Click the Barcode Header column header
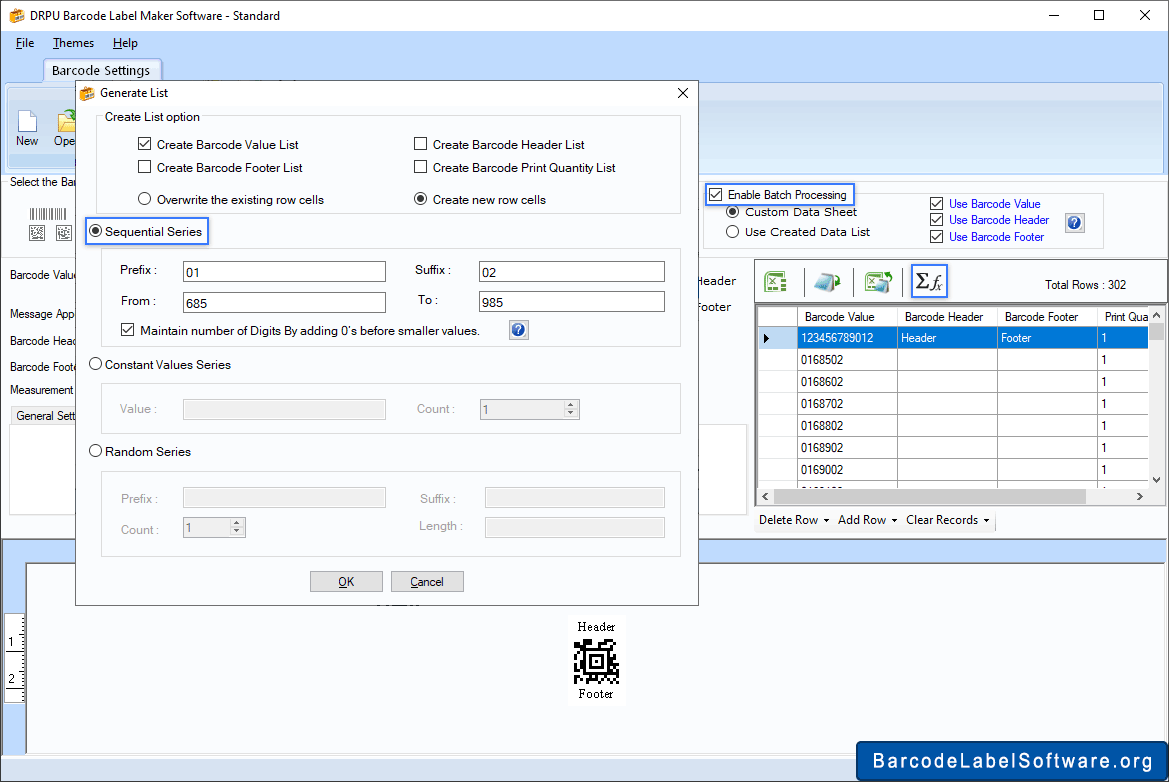1169x782 pixels. click(947, 317)
